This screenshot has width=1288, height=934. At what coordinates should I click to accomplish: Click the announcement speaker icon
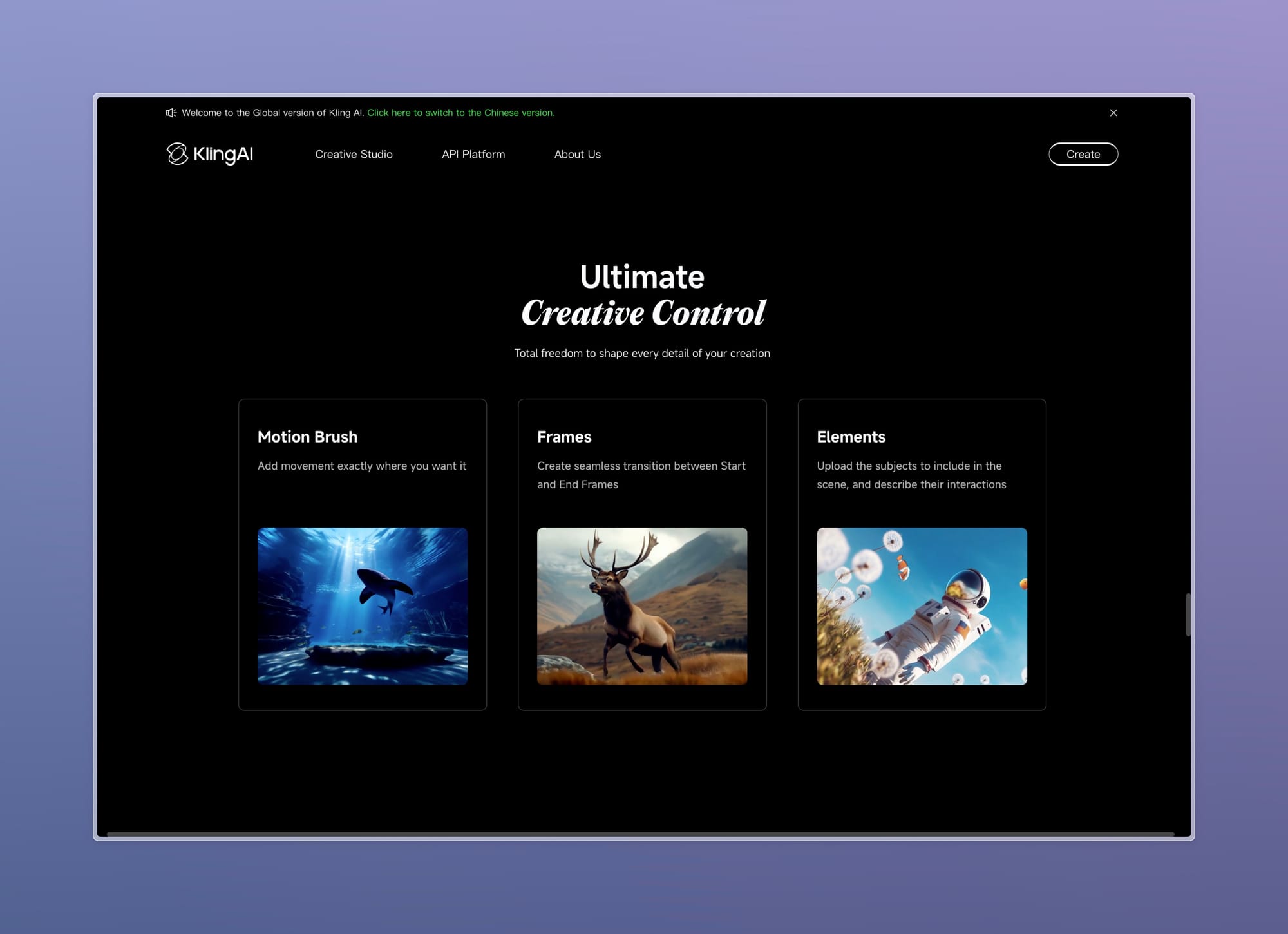click(171, 113)
